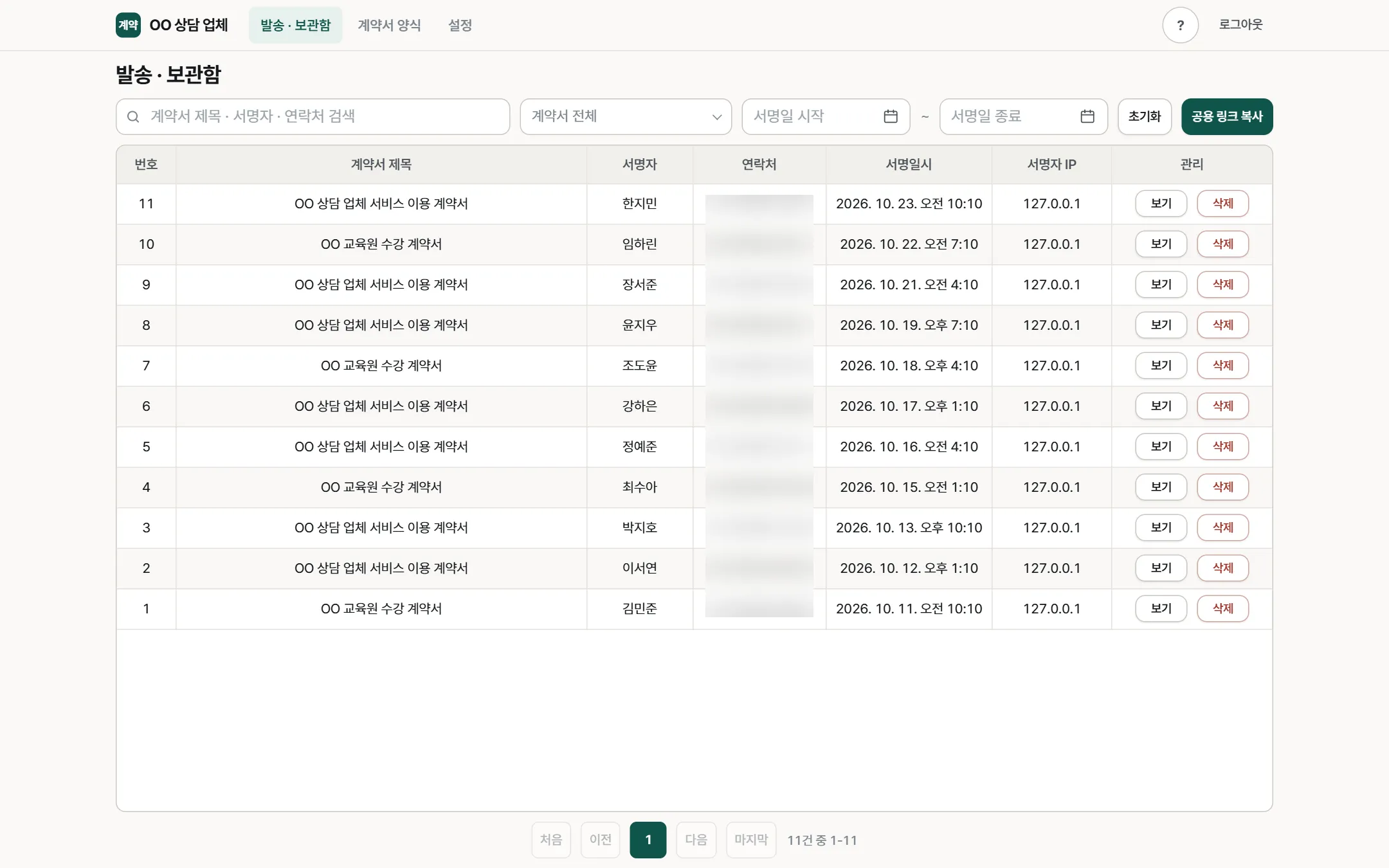View contract signed by 정예준
This screenshot has width=1389, height=868.
1161,447
